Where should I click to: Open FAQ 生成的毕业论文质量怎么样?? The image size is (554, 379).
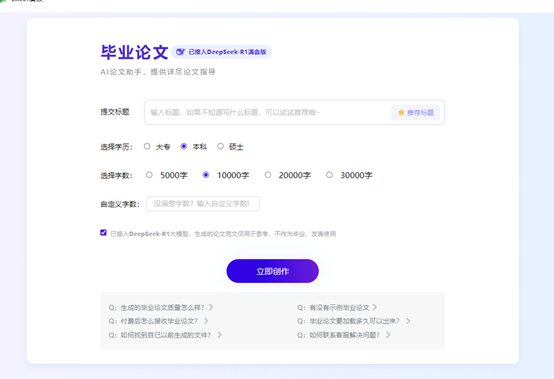point(161,307)
